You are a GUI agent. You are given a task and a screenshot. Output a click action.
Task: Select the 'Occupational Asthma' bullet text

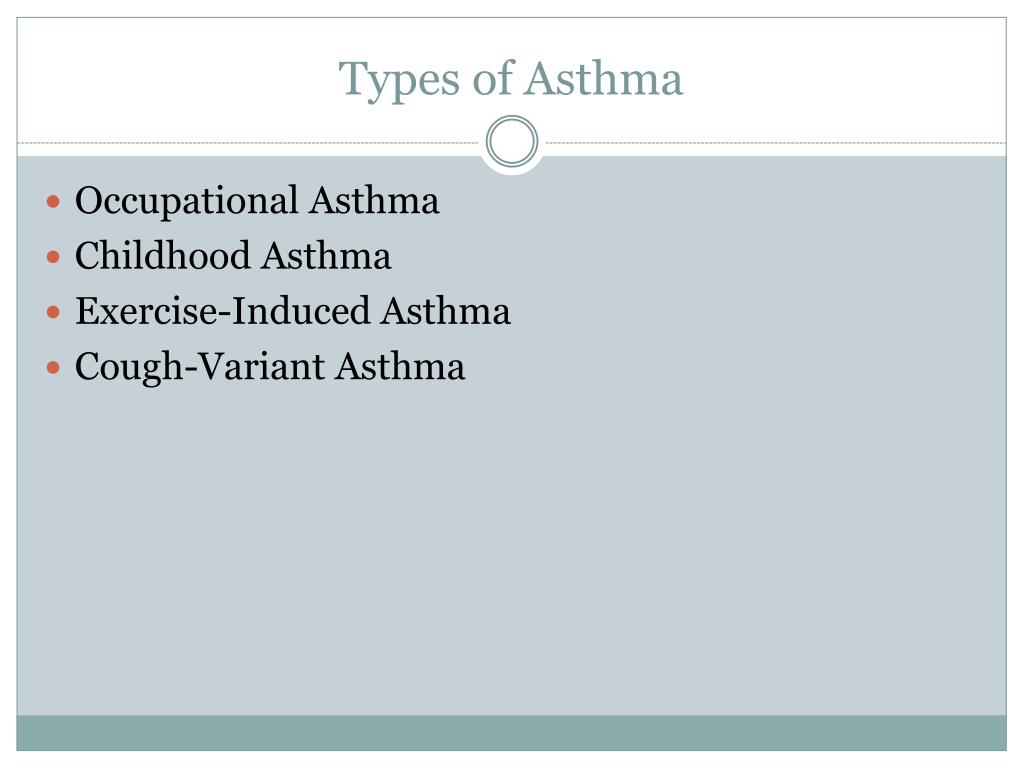pyautogui.click(x=257, y=201)
